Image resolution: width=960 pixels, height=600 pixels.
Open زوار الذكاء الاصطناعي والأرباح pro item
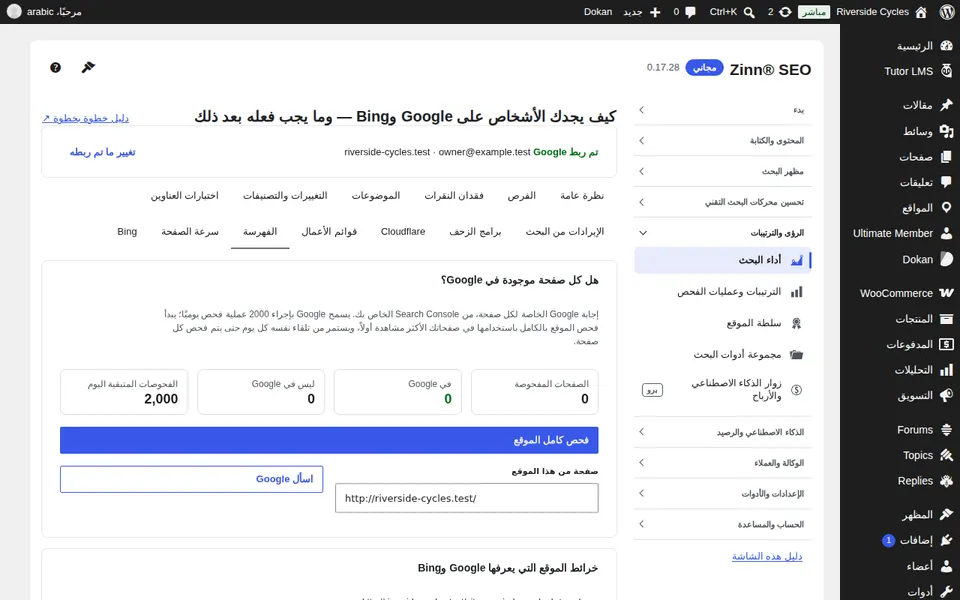(x=723, y=389)
